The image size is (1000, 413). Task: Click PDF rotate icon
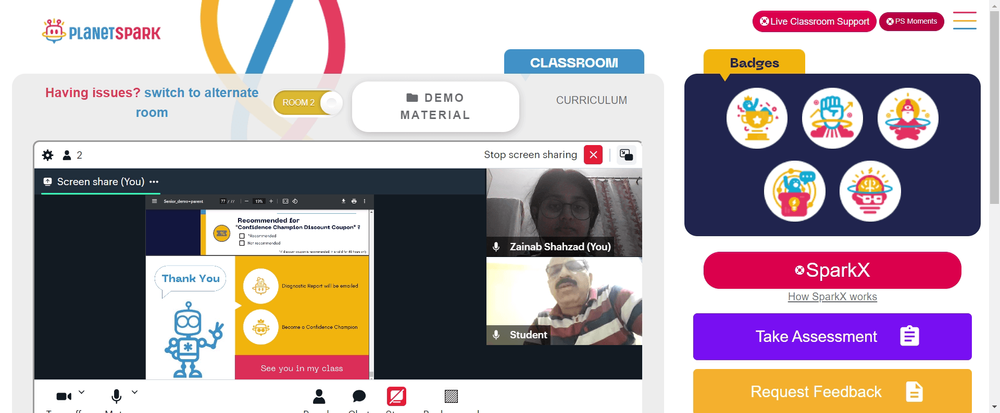tap(295, 201)
